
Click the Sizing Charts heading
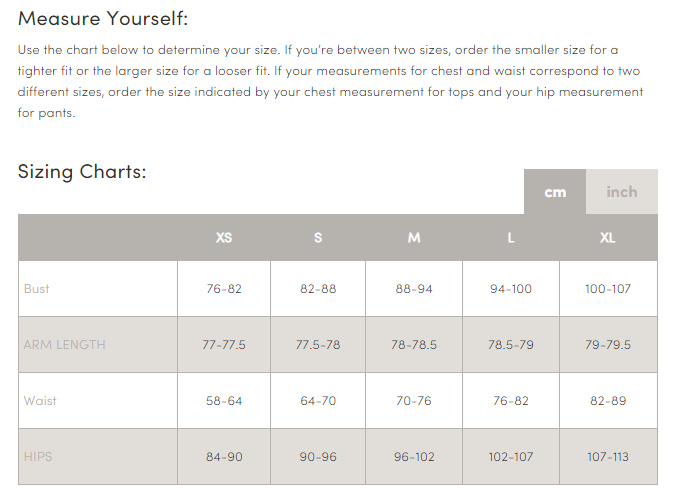click(x=82, y=172)
